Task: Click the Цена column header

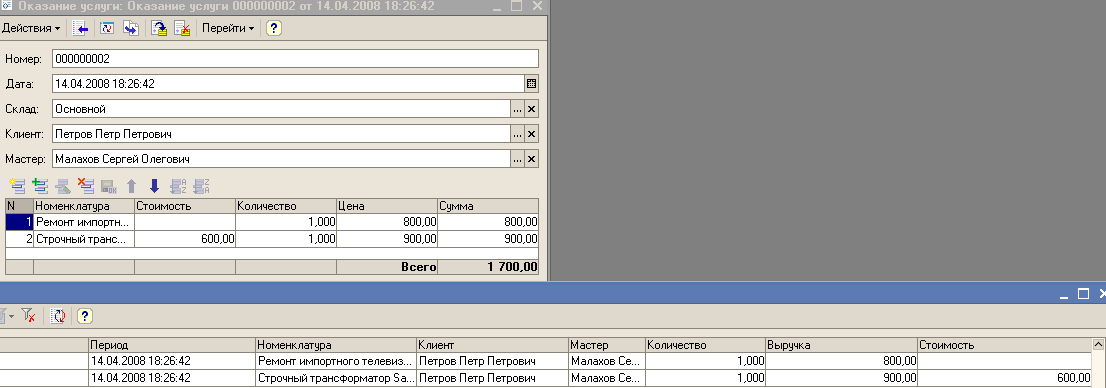Action: tap(387, 206)
